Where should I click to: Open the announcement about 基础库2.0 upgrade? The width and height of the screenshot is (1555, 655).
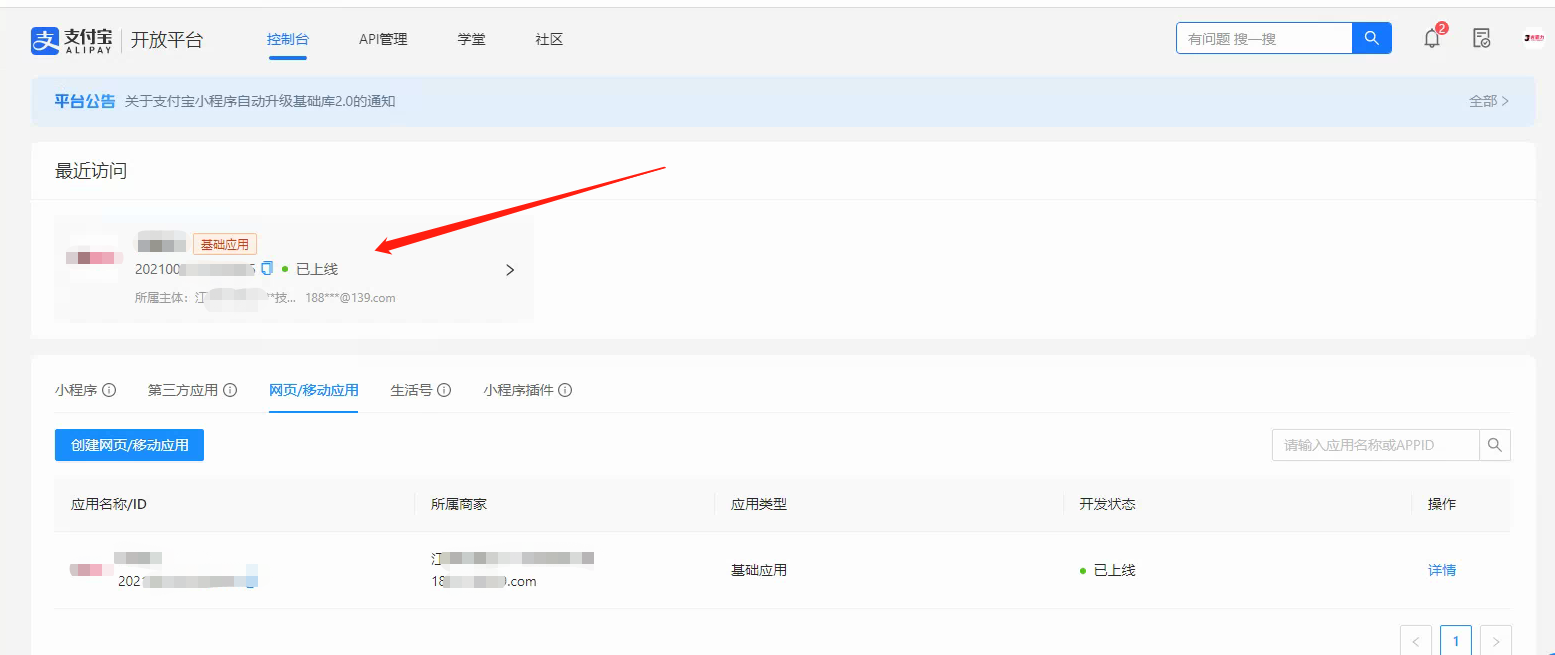pyautogui.click(x=260, y=101)
